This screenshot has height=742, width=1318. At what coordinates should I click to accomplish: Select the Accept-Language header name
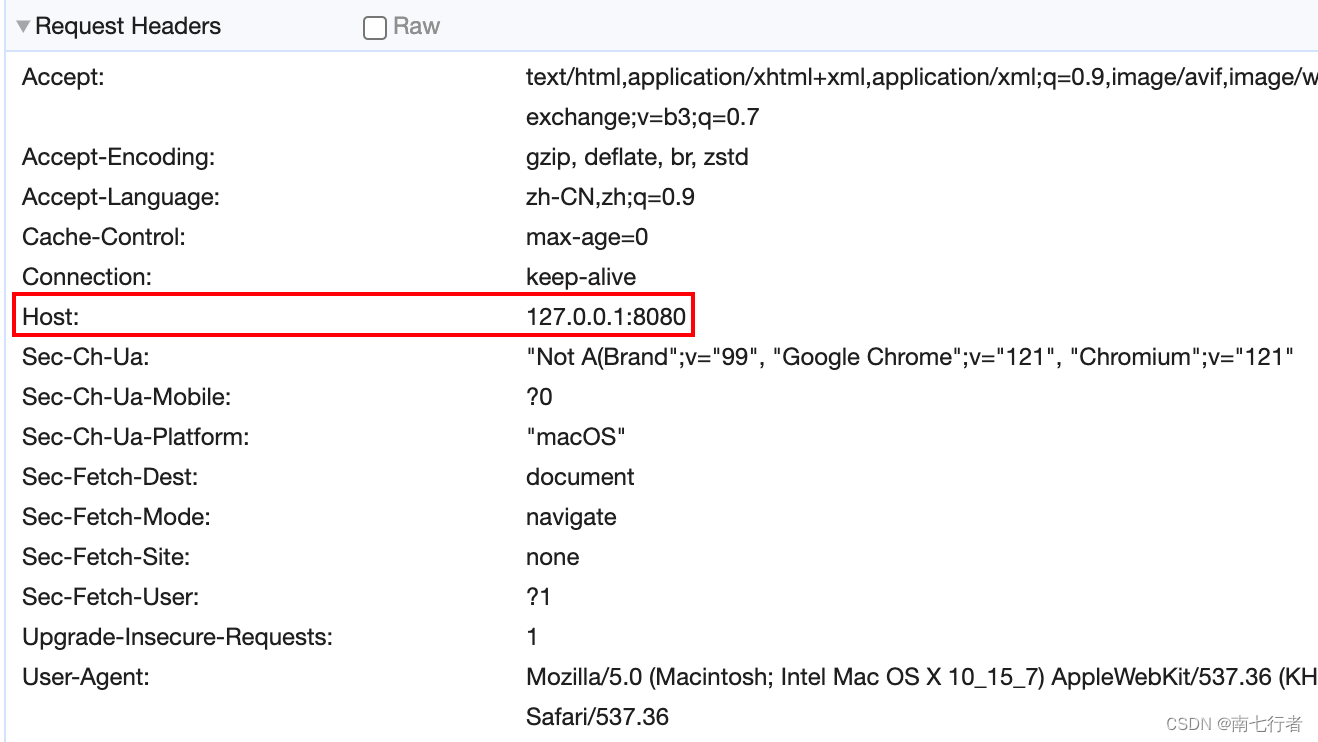click(121, 197)
